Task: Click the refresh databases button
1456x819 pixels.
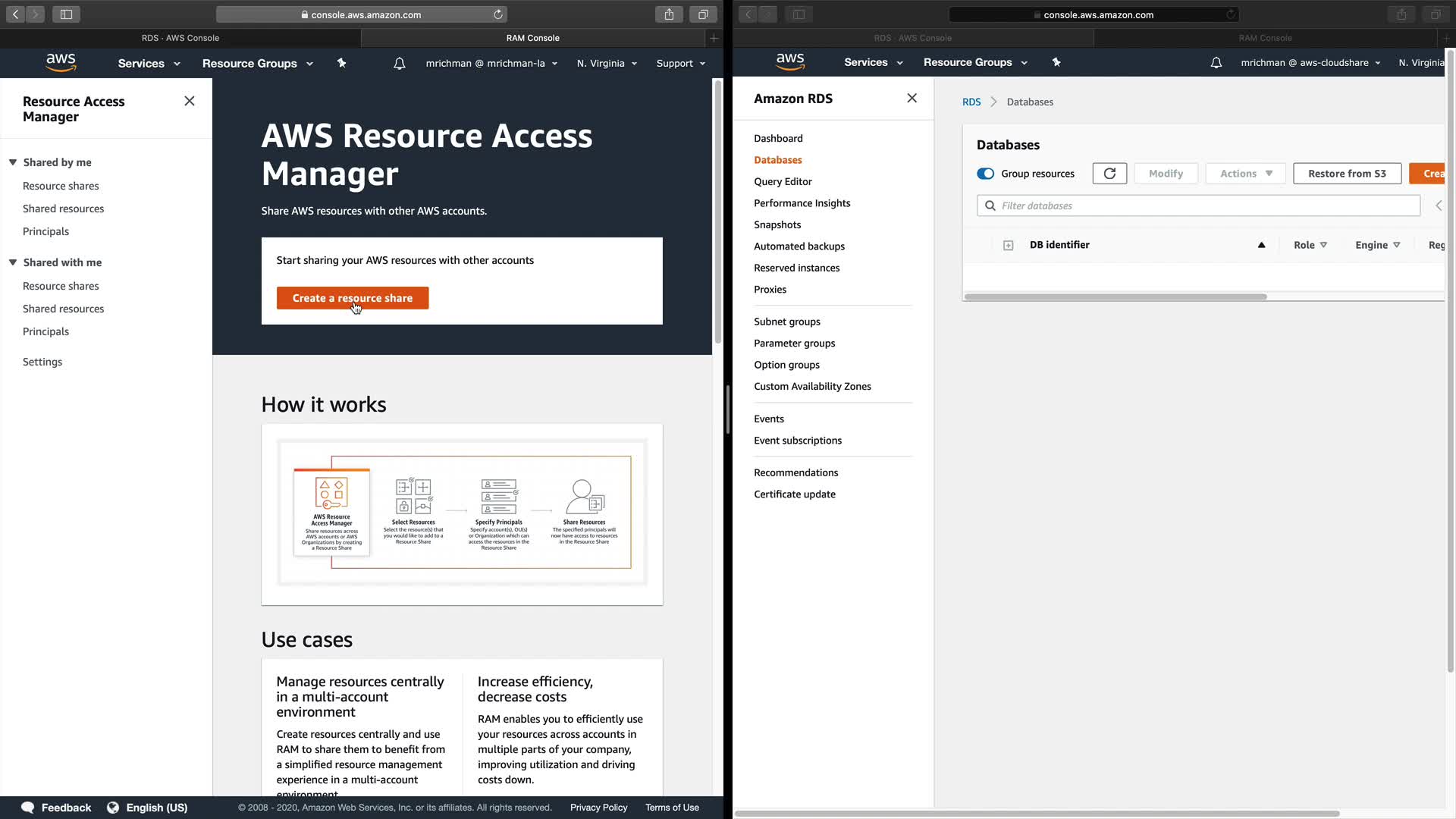Action: [1109, 174]
